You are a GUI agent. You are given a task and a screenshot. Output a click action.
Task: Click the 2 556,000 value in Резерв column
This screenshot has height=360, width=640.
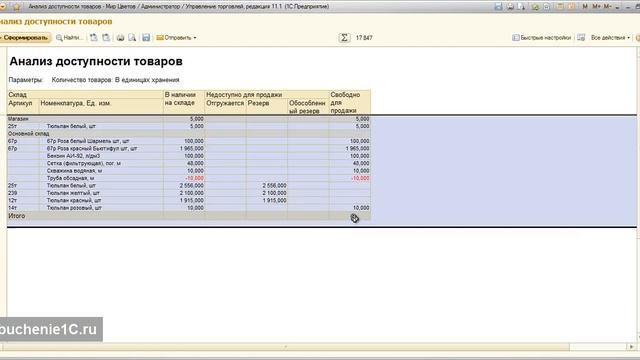coord(274,185)
